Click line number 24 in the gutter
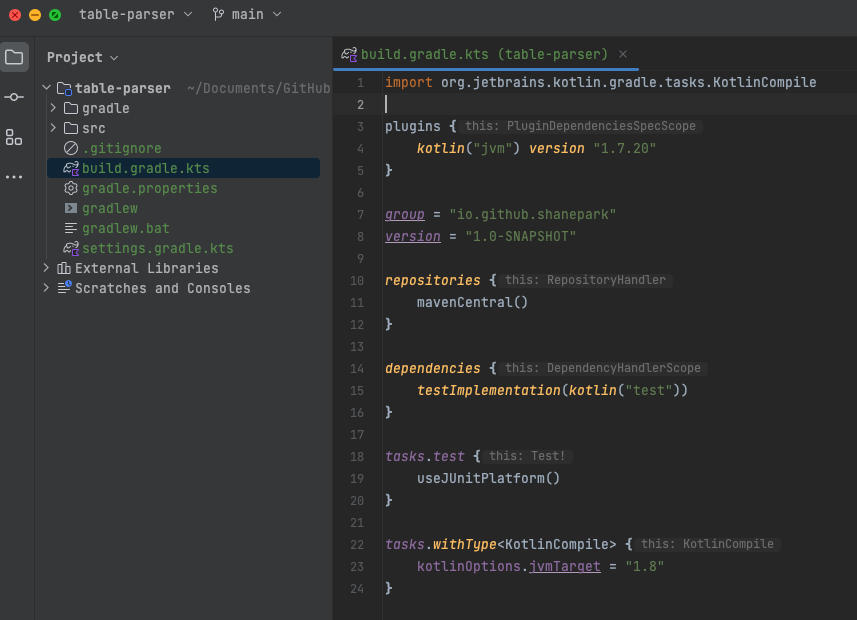 (x=357, y=588)
